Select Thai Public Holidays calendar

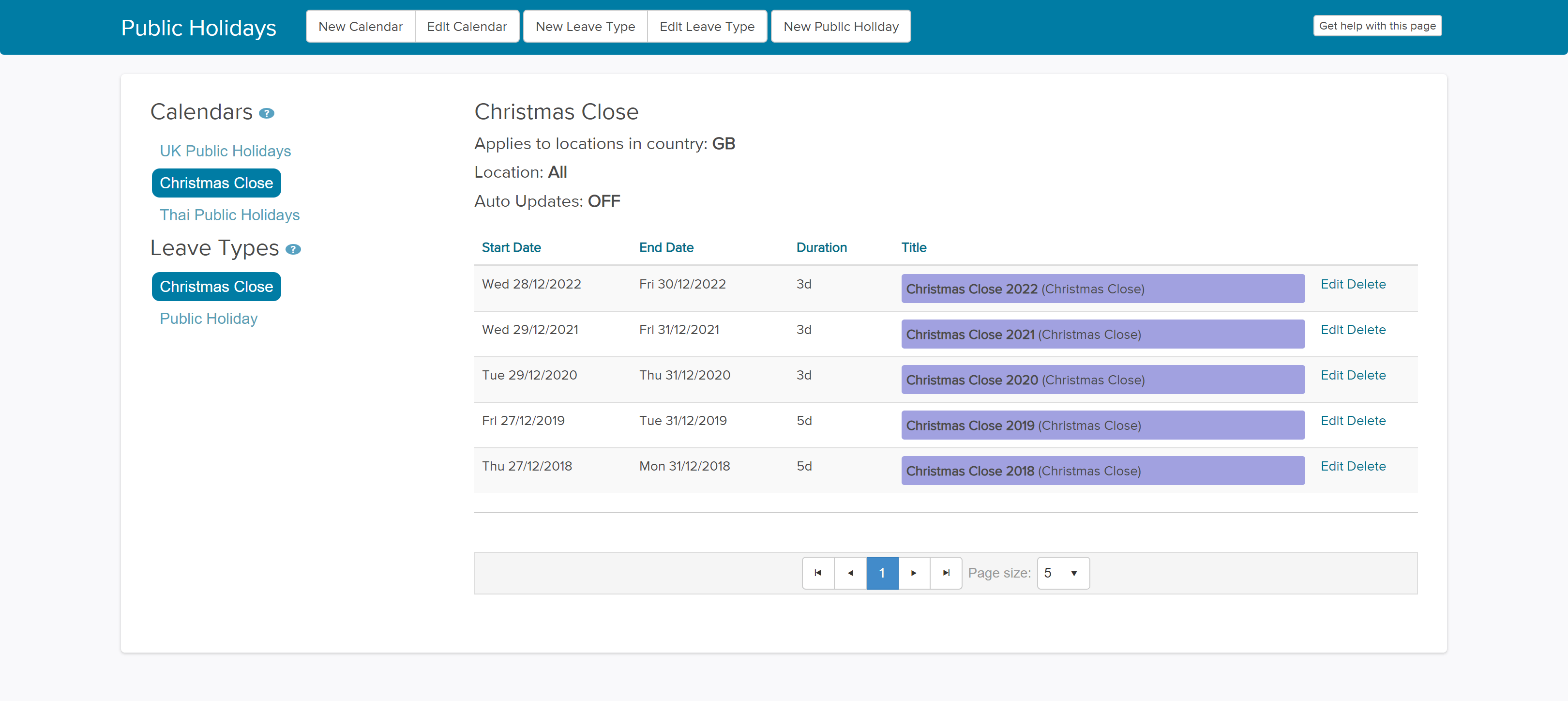click(x=229, y=215)
